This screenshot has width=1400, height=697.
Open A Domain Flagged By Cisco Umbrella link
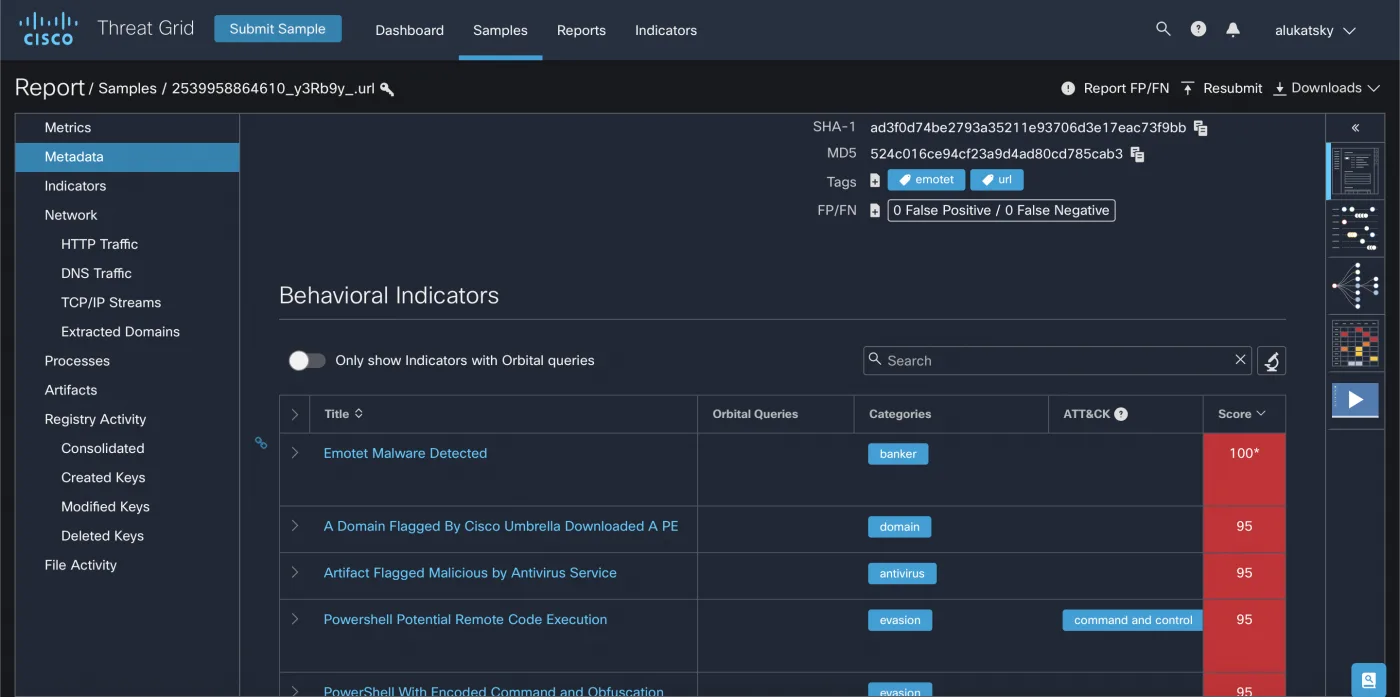(501, 526)
